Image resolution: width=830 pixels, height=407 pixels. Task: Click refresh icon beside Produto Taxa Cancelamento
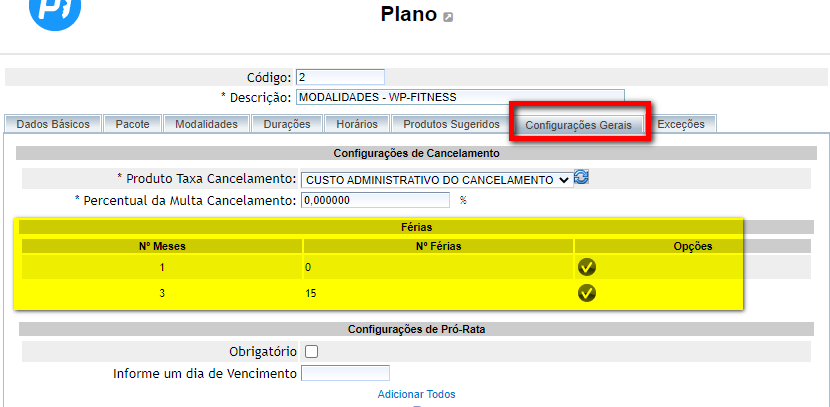581,178
